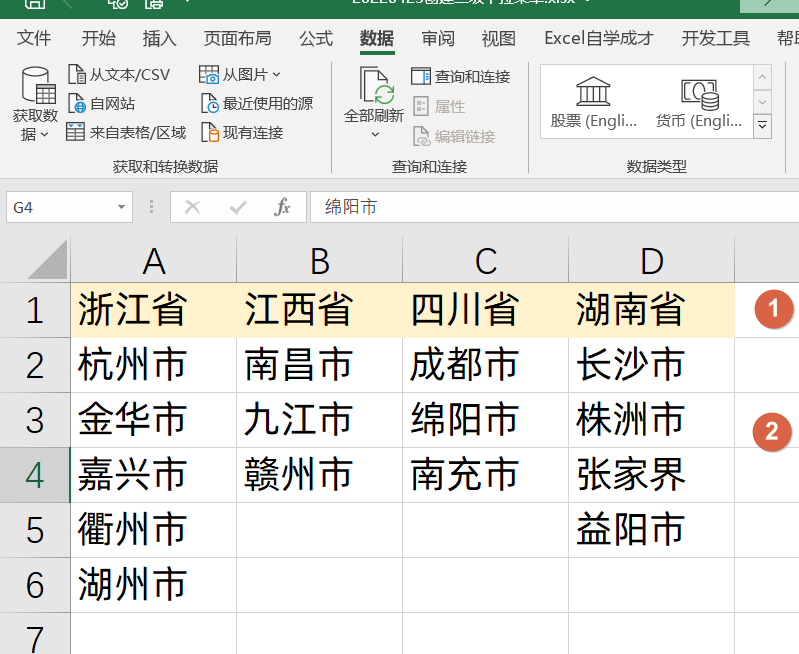The width and height of the screenshot is (799, 654).
Task: Select row 6 header
Action: (35, 585)
